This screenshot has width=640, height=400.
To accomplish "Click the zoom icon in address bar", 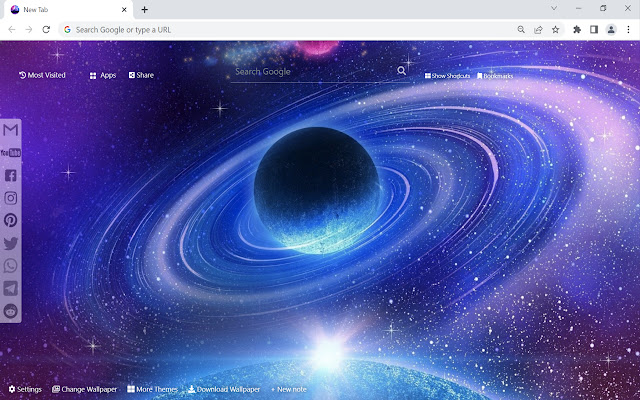I will [x=521, y=29].
